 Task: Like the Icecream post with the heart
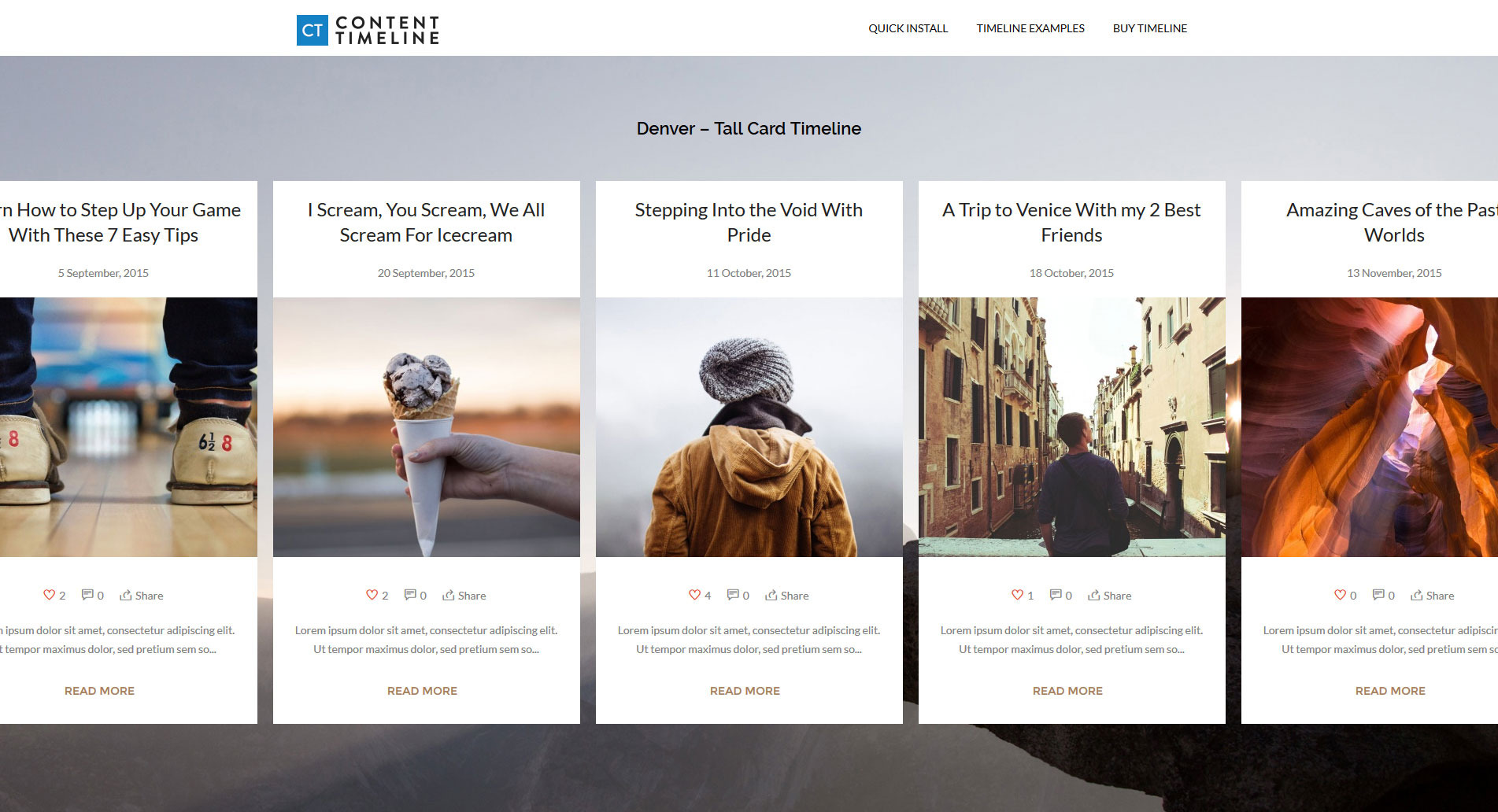(372, 595)
